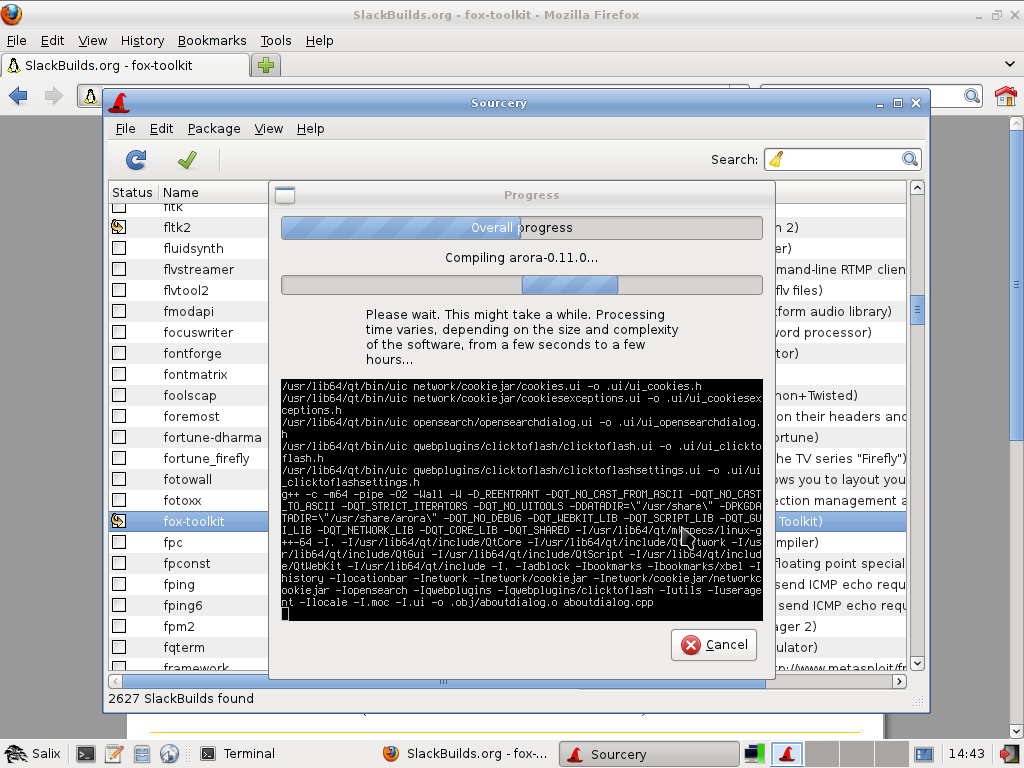Click package list scrollbar down arrow
1024x768 pixels.
click(917, 663)
